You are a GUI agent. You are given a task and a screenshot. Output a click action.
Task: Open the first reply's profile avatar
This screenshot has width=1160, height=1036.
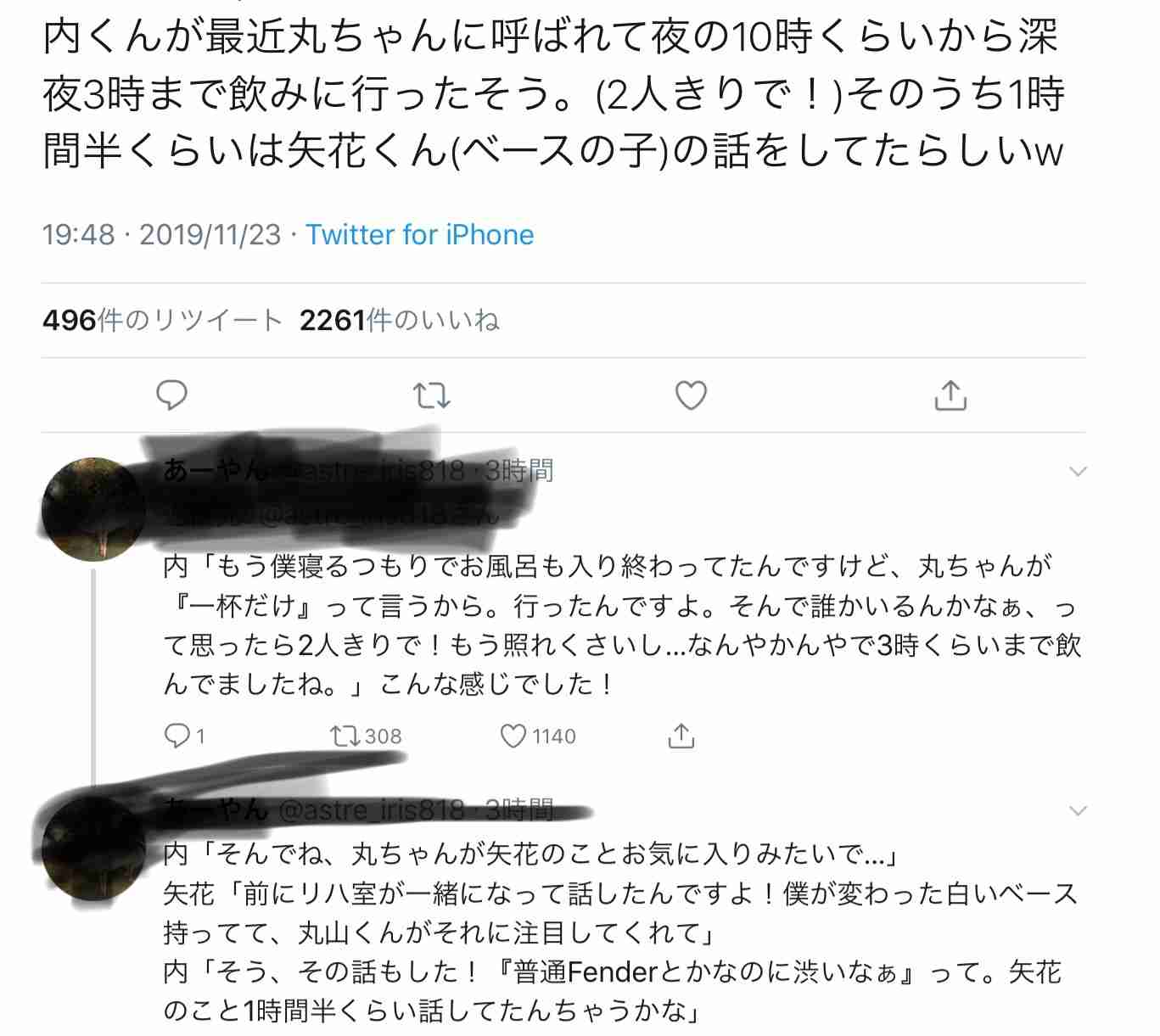pos(93,508)
